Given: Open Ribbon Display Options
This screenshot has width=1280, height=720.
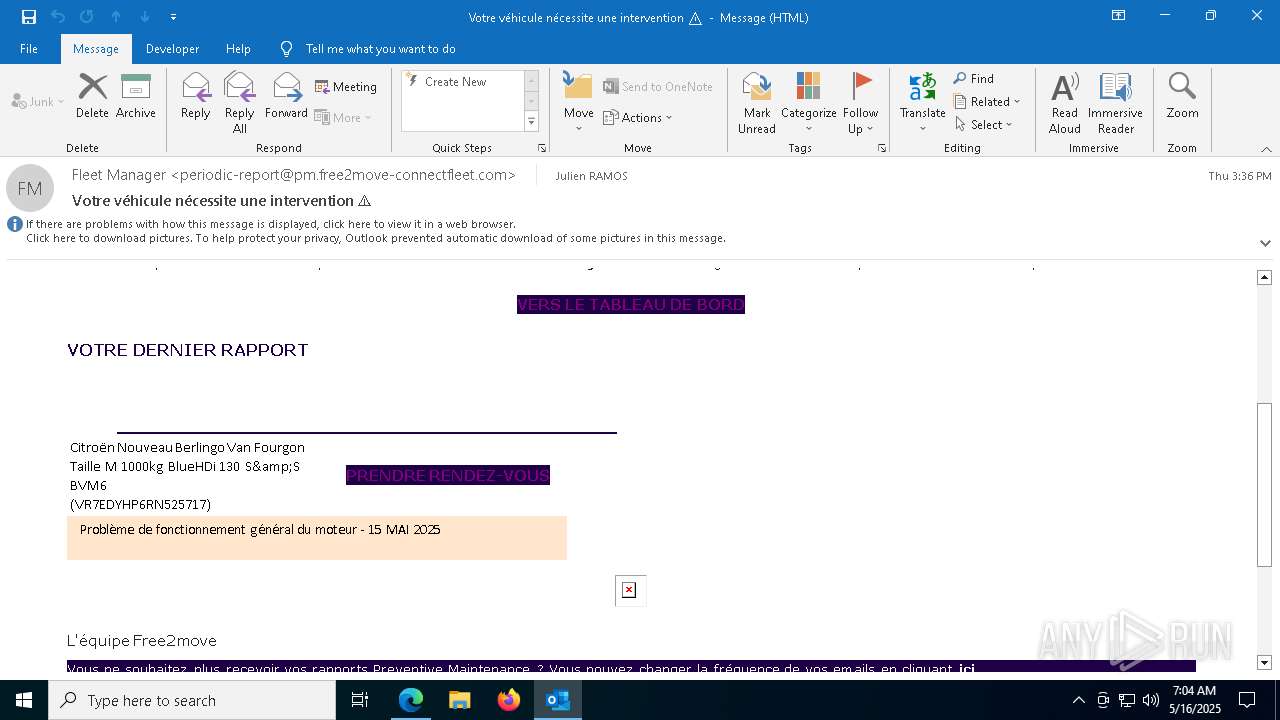Looking at the screenshot, I should 1118,16.
